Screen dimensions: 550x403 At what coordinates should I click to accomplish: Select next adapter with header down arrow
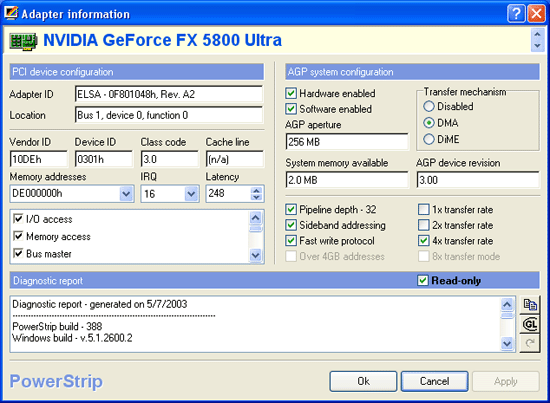pos(537,46)
